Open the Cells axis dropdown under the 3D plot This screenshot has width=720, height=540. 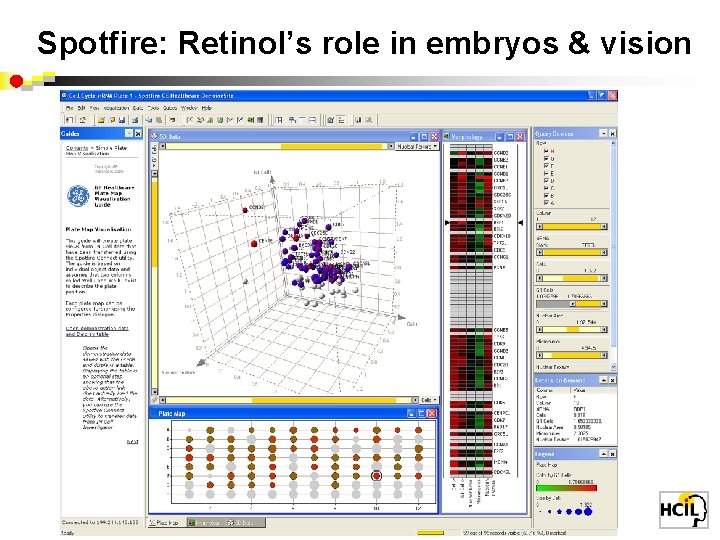[x=429, y=400]
